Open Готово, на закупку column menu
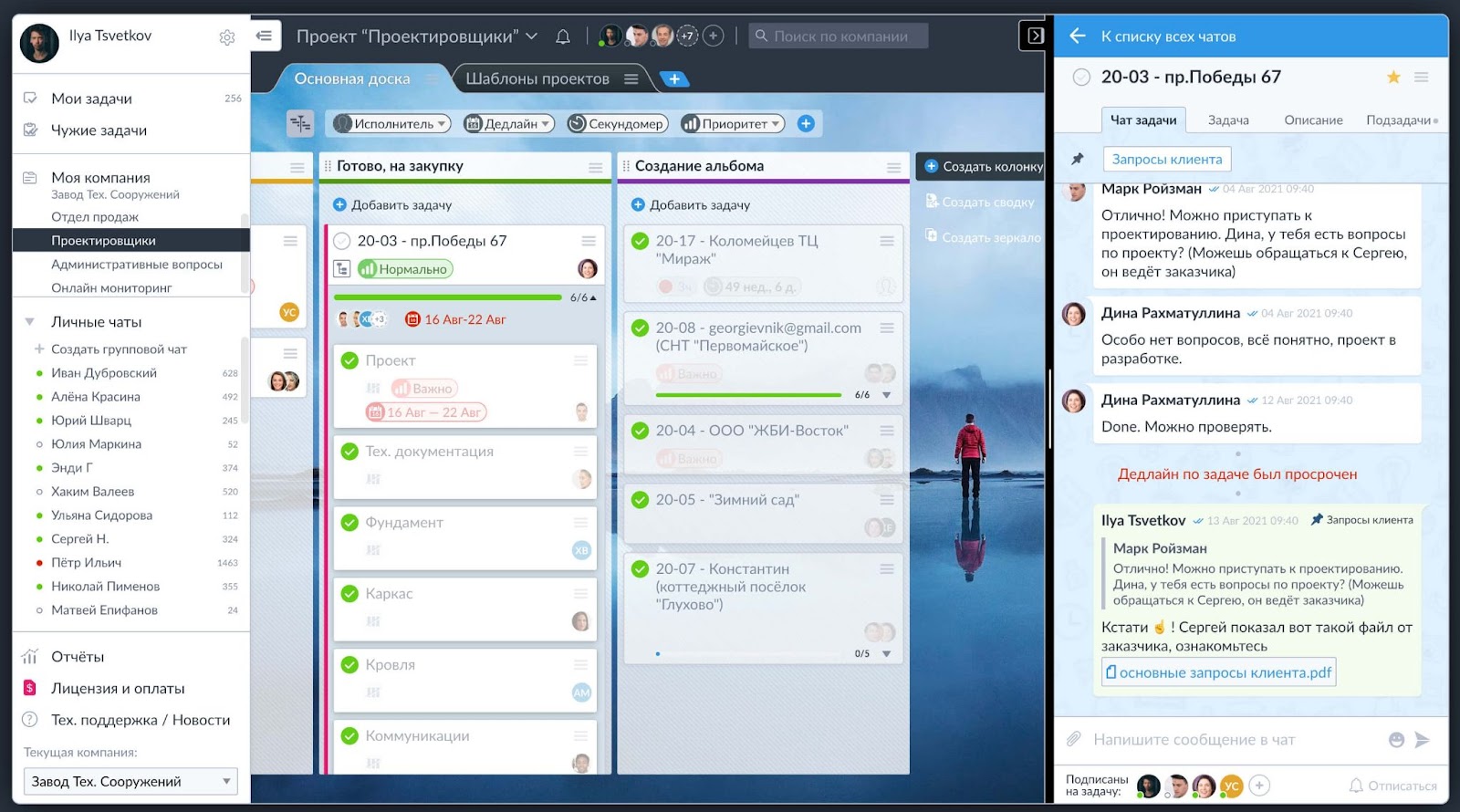The width and height of the screenshot is (1460, 812). point(595,167)
